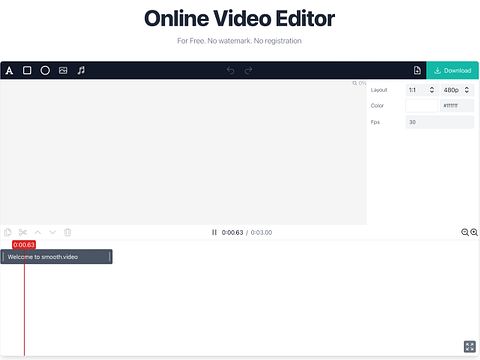Select the 'Welcome to smooth.video' clip
Image resolution: width=480 pixels, height=360 pixels.
(x=56, y=257)
